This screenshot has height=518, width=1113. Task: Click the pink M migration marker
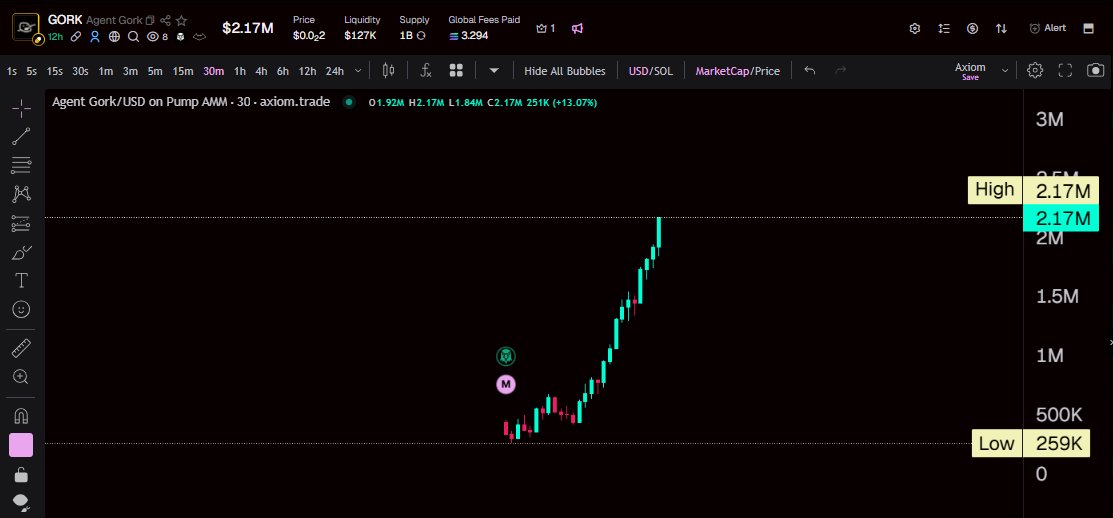(505, 385)
